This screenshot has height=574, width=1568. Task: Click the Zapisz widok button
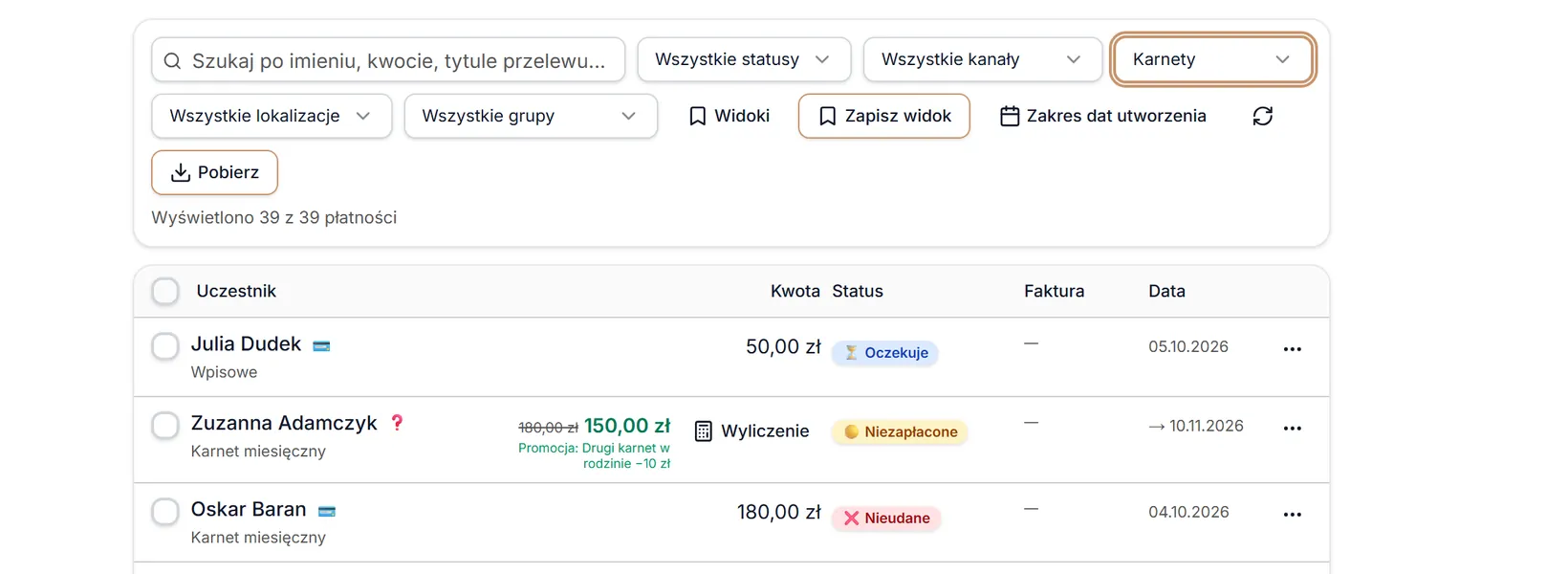pyautogui.click(x=884, y=116)
